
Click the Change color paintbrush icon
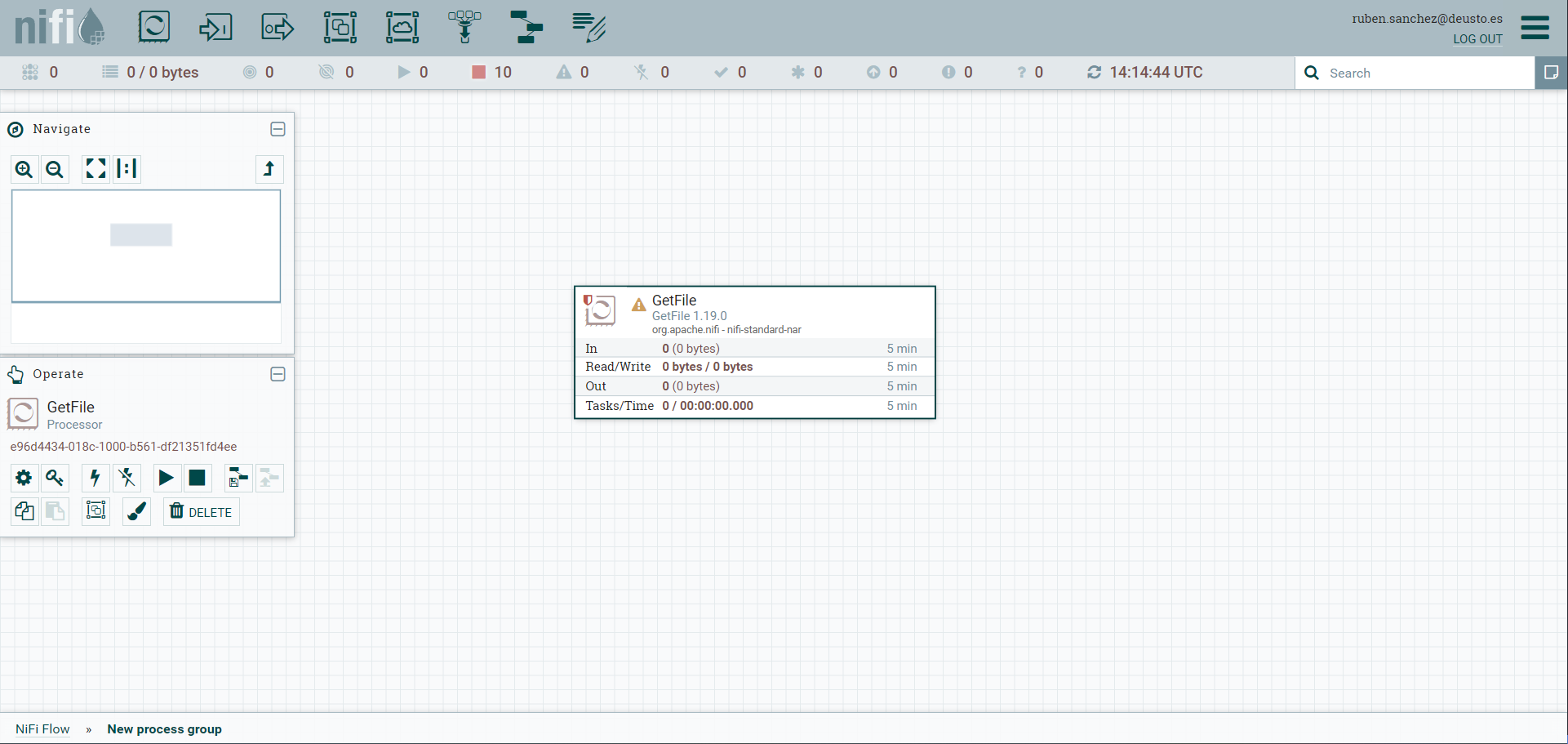pos(136,511)
